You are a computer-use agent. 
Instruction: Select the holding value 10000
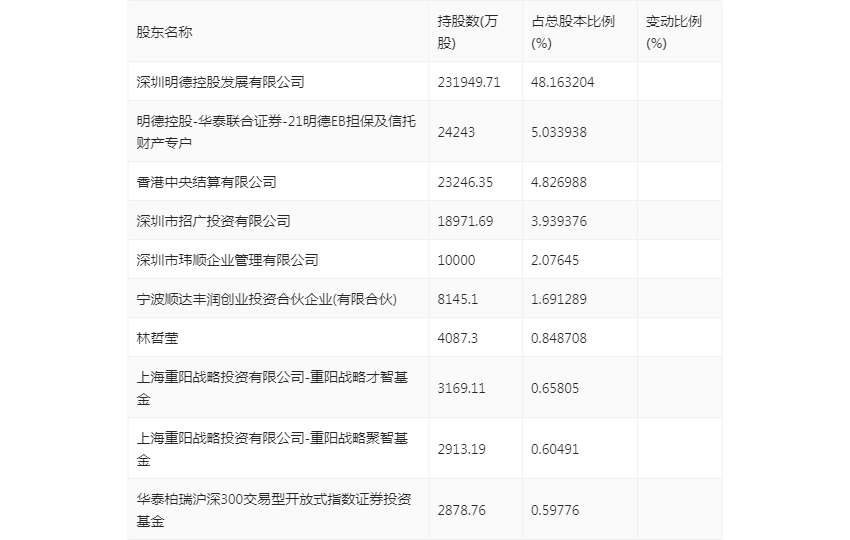pyautogui.click(x=456, y=260)
